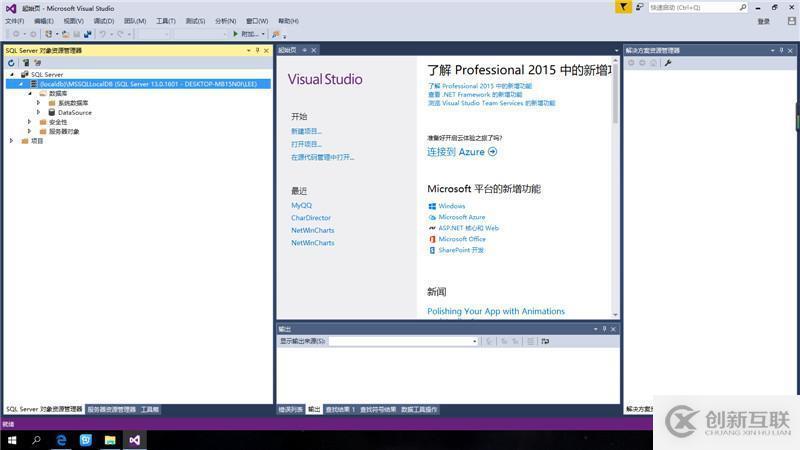Collapse the Databases folder node
This screenshot has height=450, width=800.
pyautogui.click(x=30, y=93)
